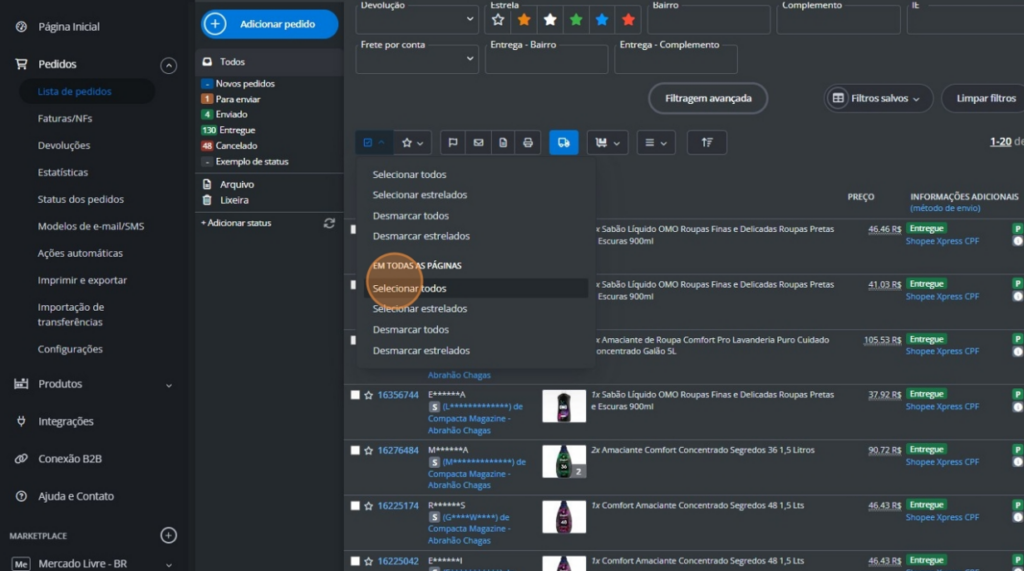Click the printer icon in toolbar

[528, 143]
